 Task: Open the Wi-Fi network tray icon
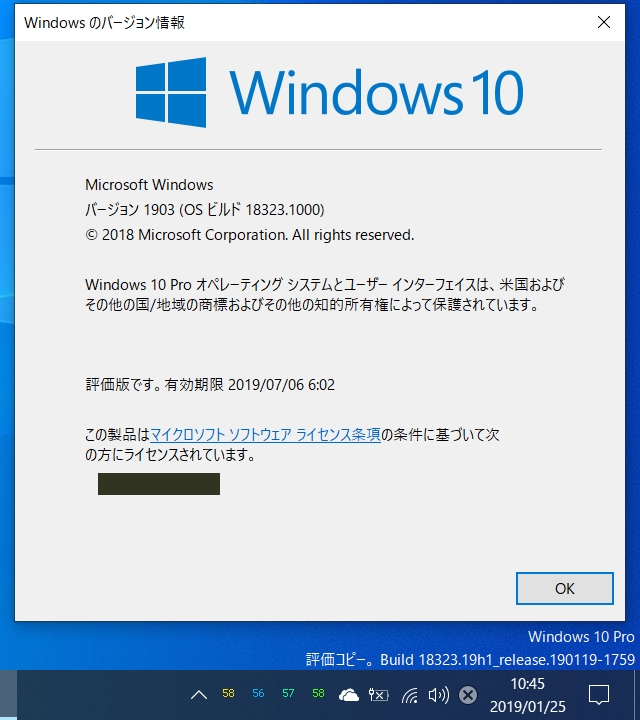pos(410,695)
